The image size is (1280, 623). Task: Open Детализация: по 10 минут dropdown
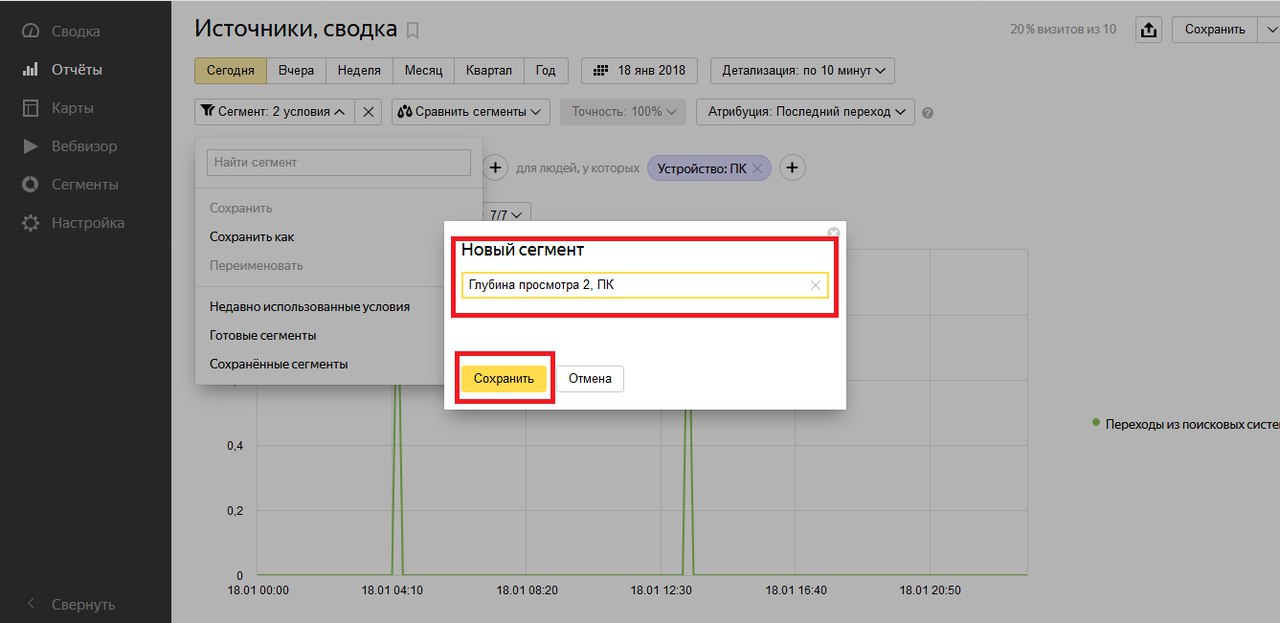click(802, 71)
